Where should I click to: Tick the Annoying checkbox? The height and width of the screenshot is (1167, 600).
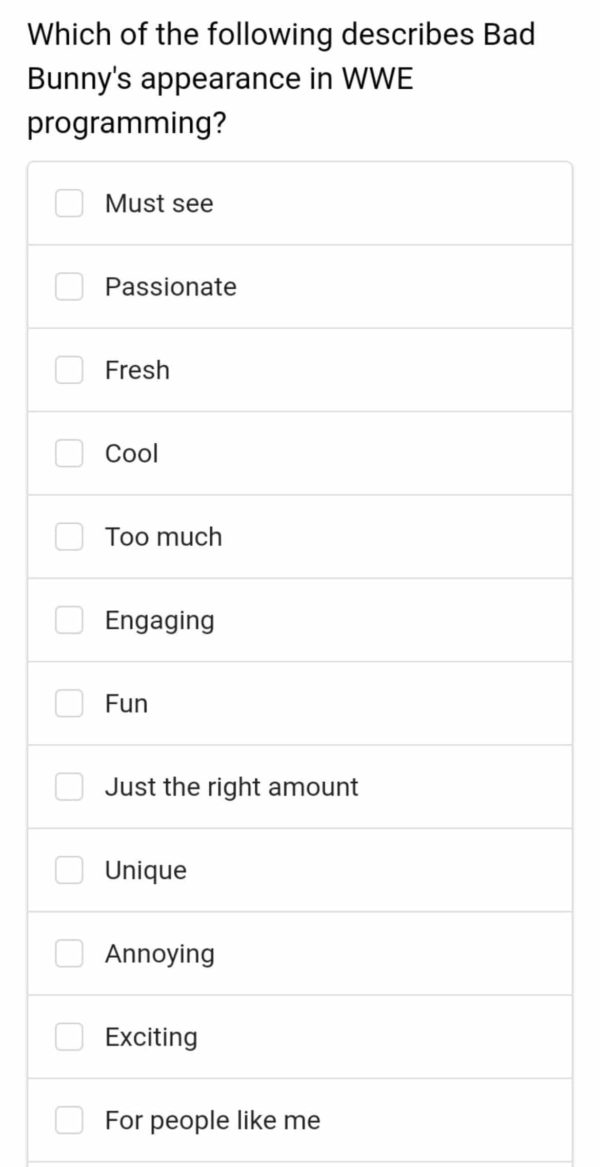(69, 953)
